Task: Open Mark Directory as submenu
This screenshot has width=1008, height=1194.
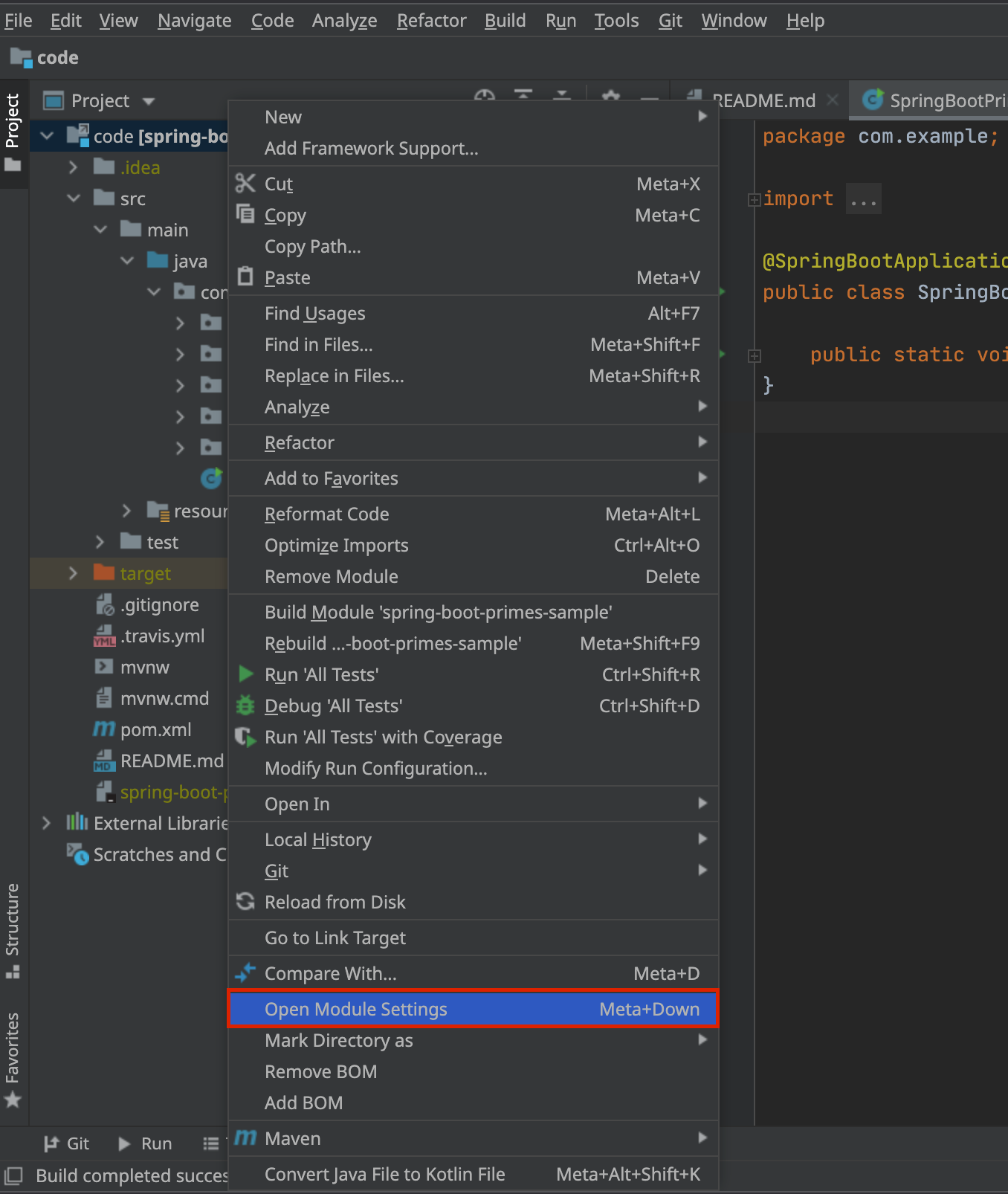Action: [x=473, y=1040]
